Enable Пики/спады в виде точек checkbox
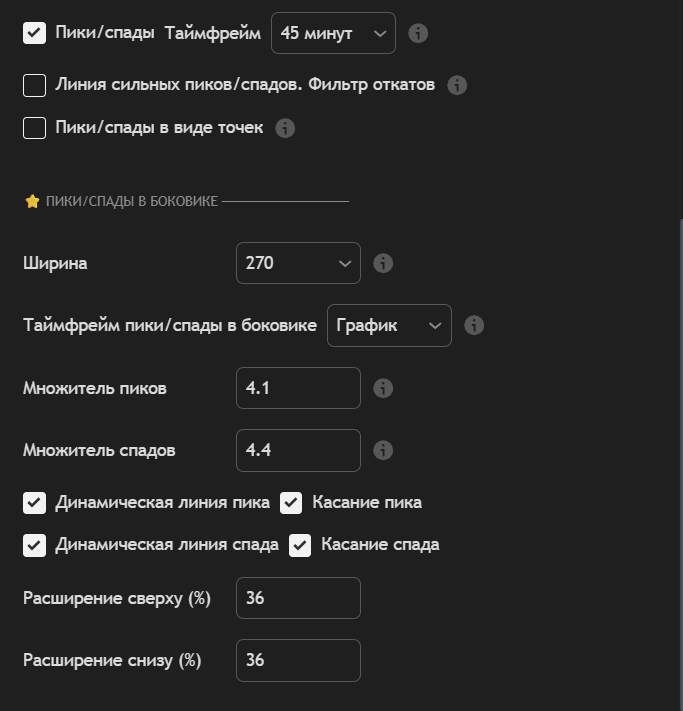Viewport: 683px width, 711px height. [x=35, y=128]
